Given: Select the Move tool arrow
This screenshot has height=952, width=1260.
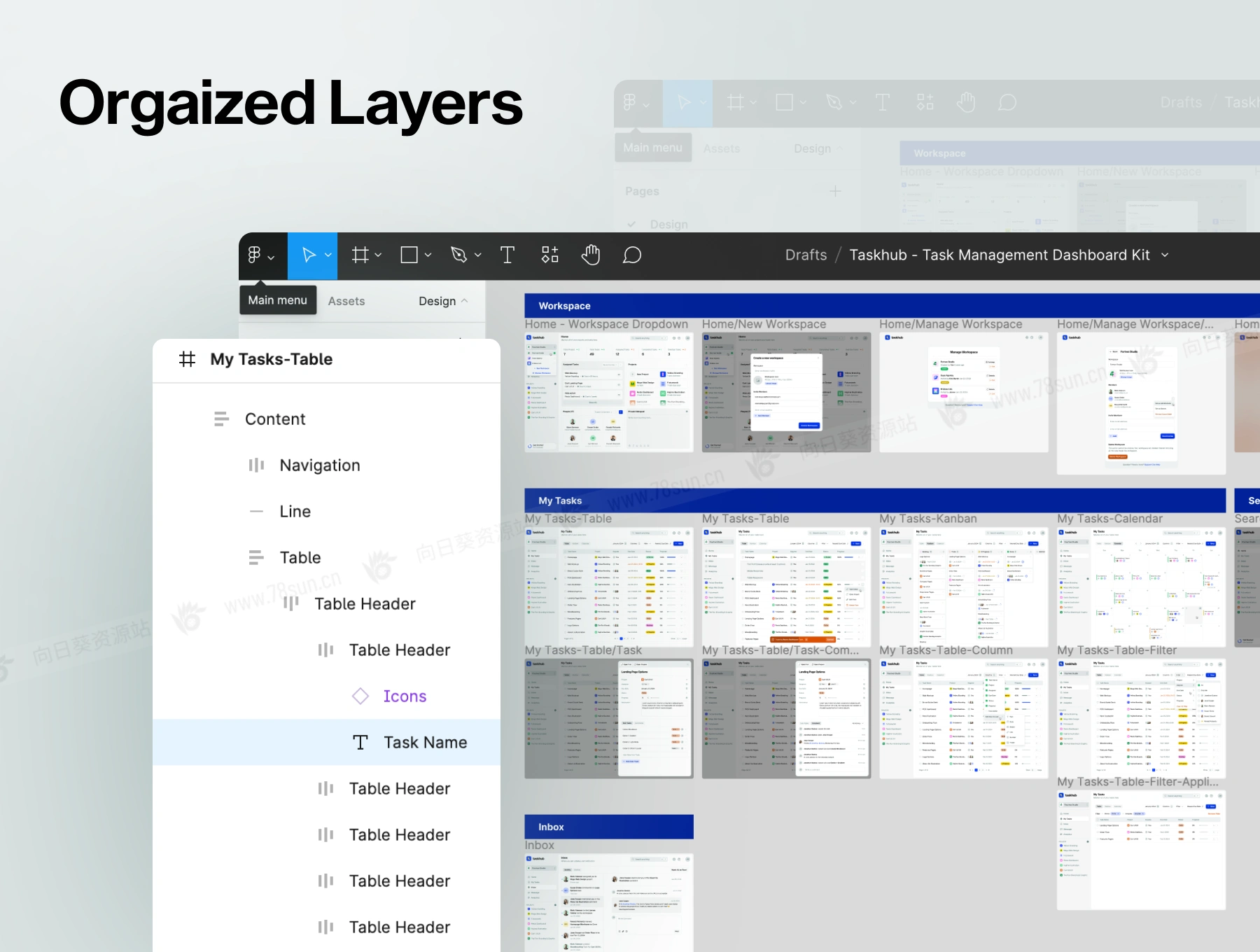Looking at the screenshot, I should tap(308, 255).
